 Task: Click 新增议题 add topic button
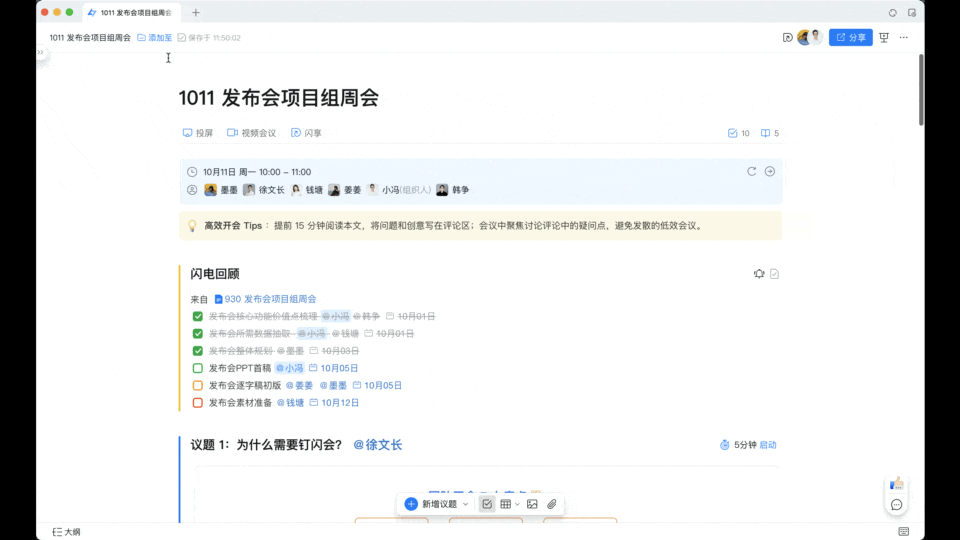pyautogui.click(x=431, y=504)
